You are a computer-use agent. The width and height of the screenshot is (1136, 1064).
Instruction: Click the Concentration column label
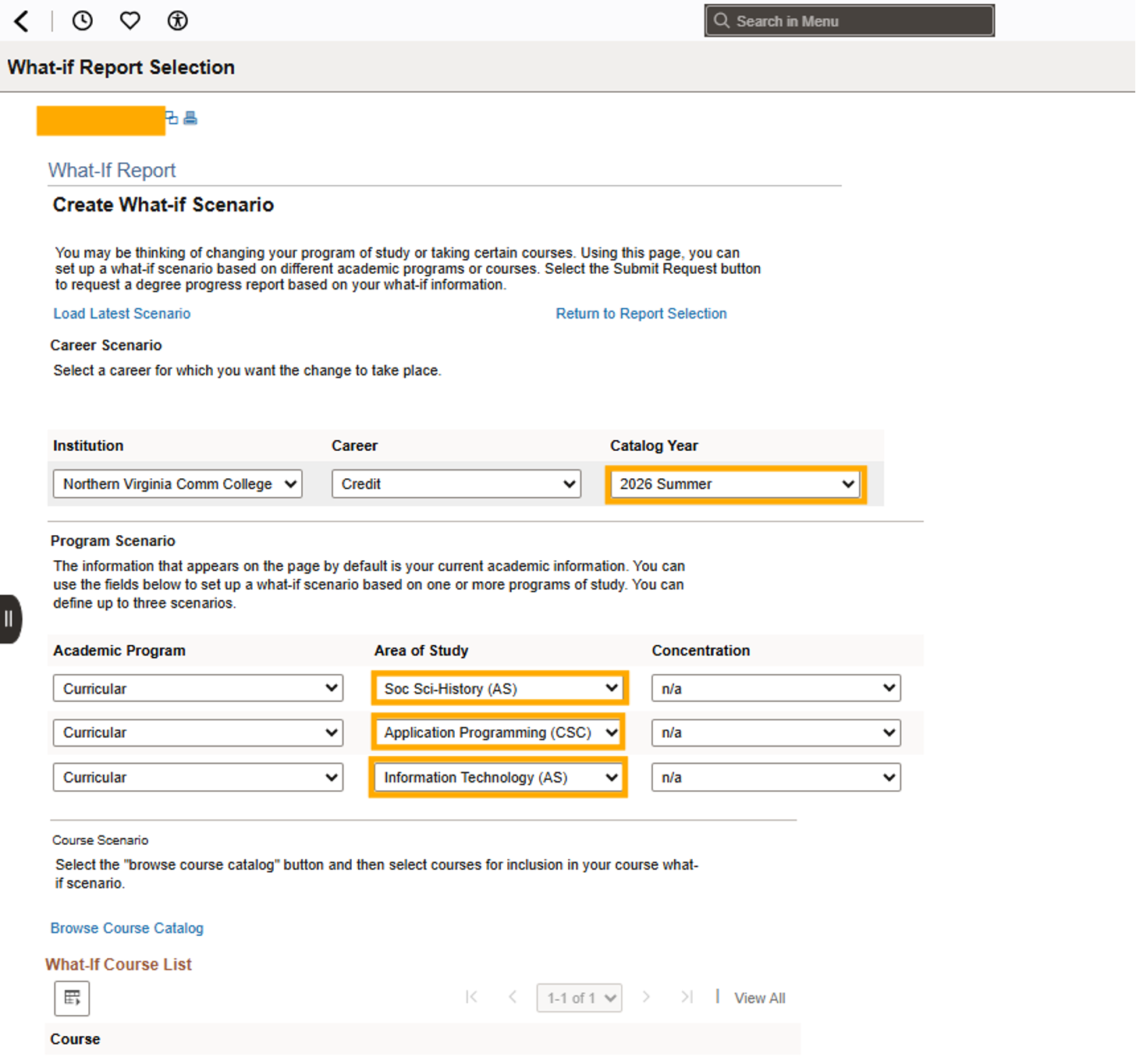coord(701,651)
